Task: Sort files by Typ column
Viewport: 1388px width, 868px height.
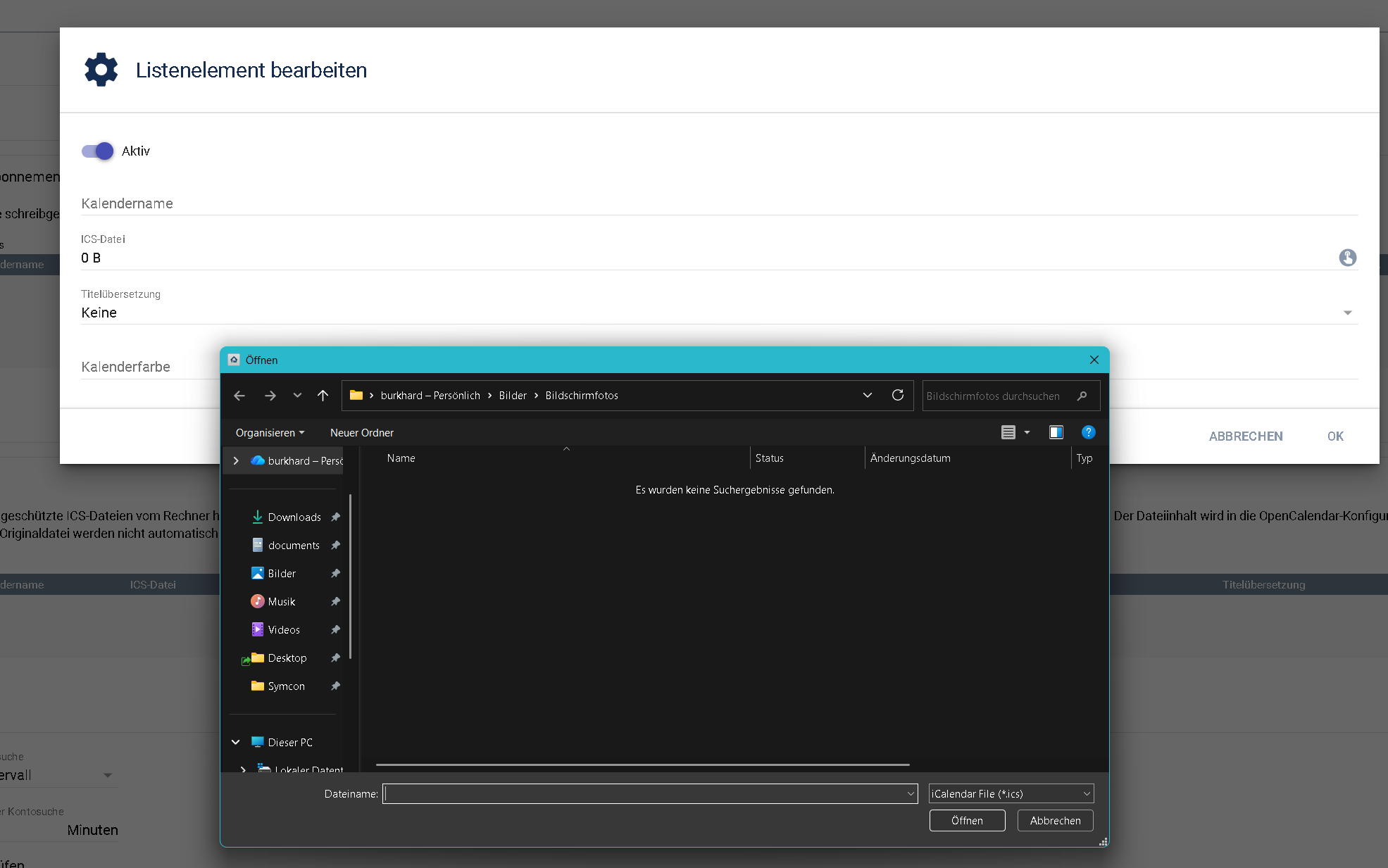Action: (x=1084, y=458)
